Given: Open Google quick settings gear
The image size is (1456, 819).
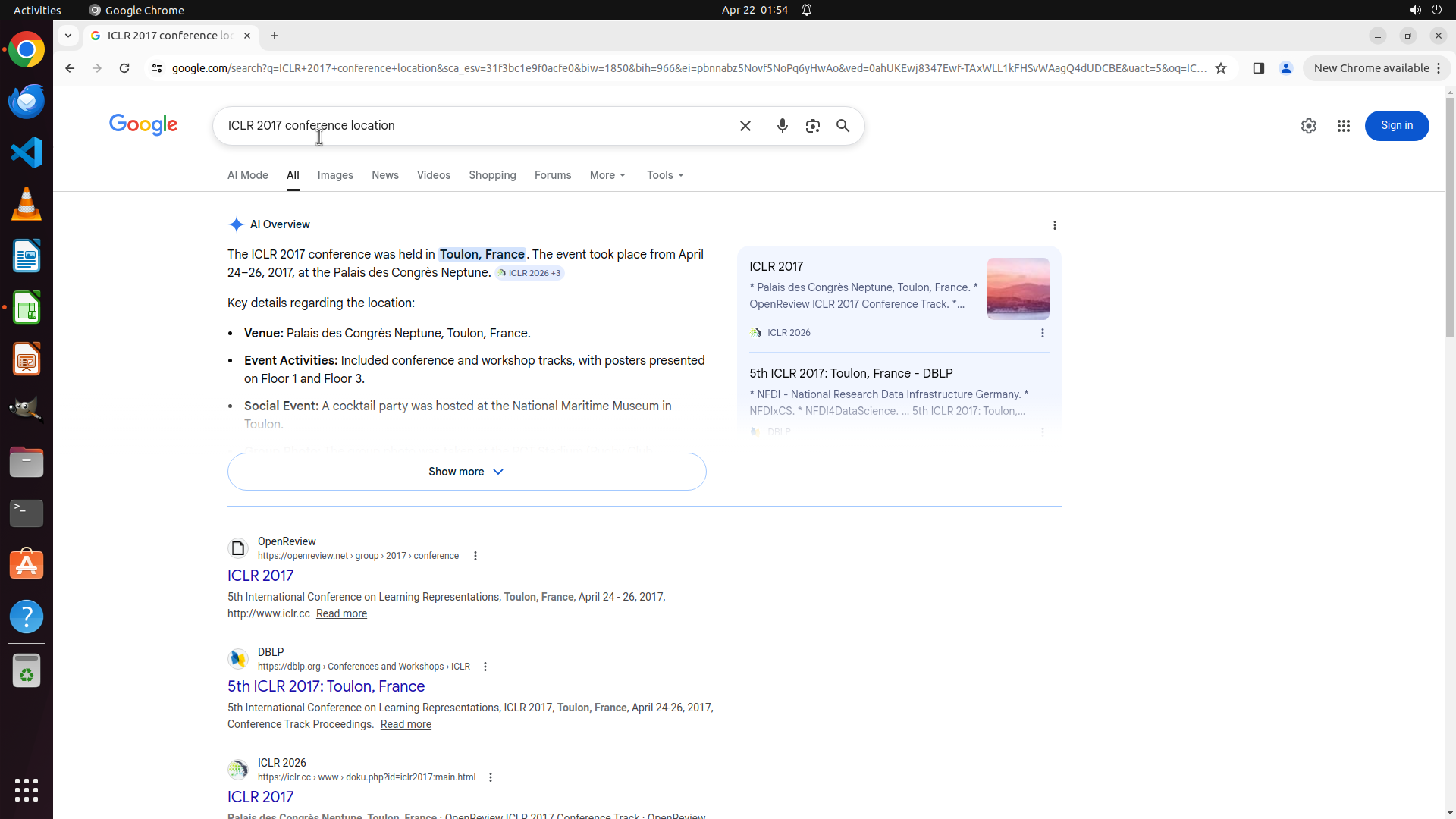Looking at the screenshot, I should pos(1308,126).
